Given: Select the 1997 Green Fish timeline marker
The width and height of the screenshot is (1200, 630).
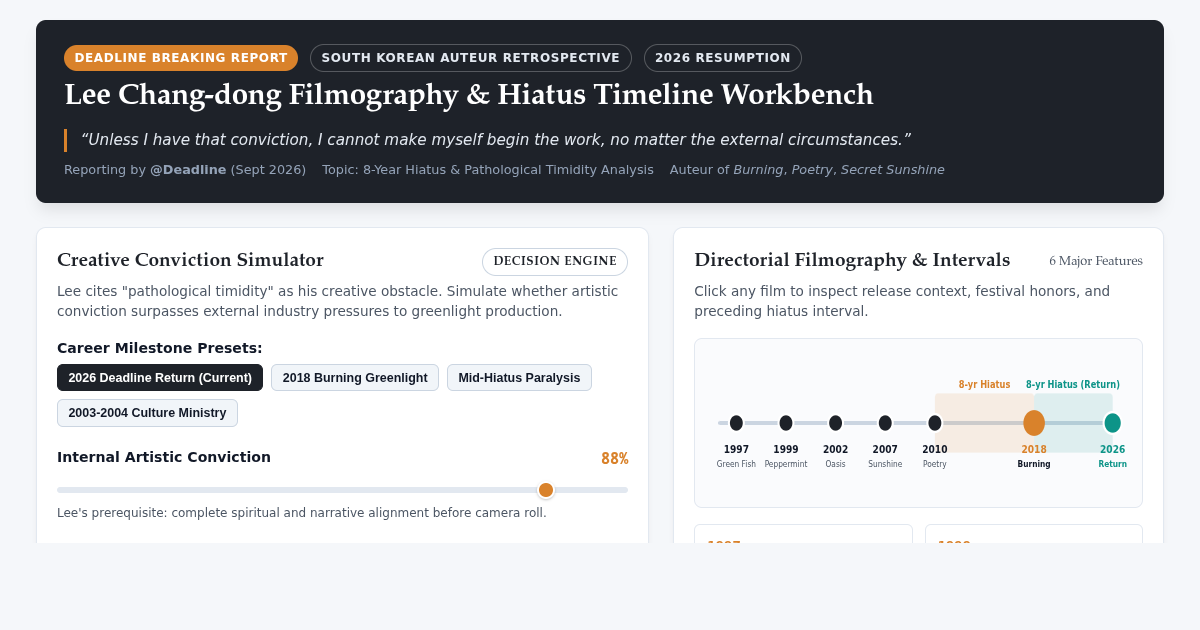Looking at the screenshot, I should [736, 423].
